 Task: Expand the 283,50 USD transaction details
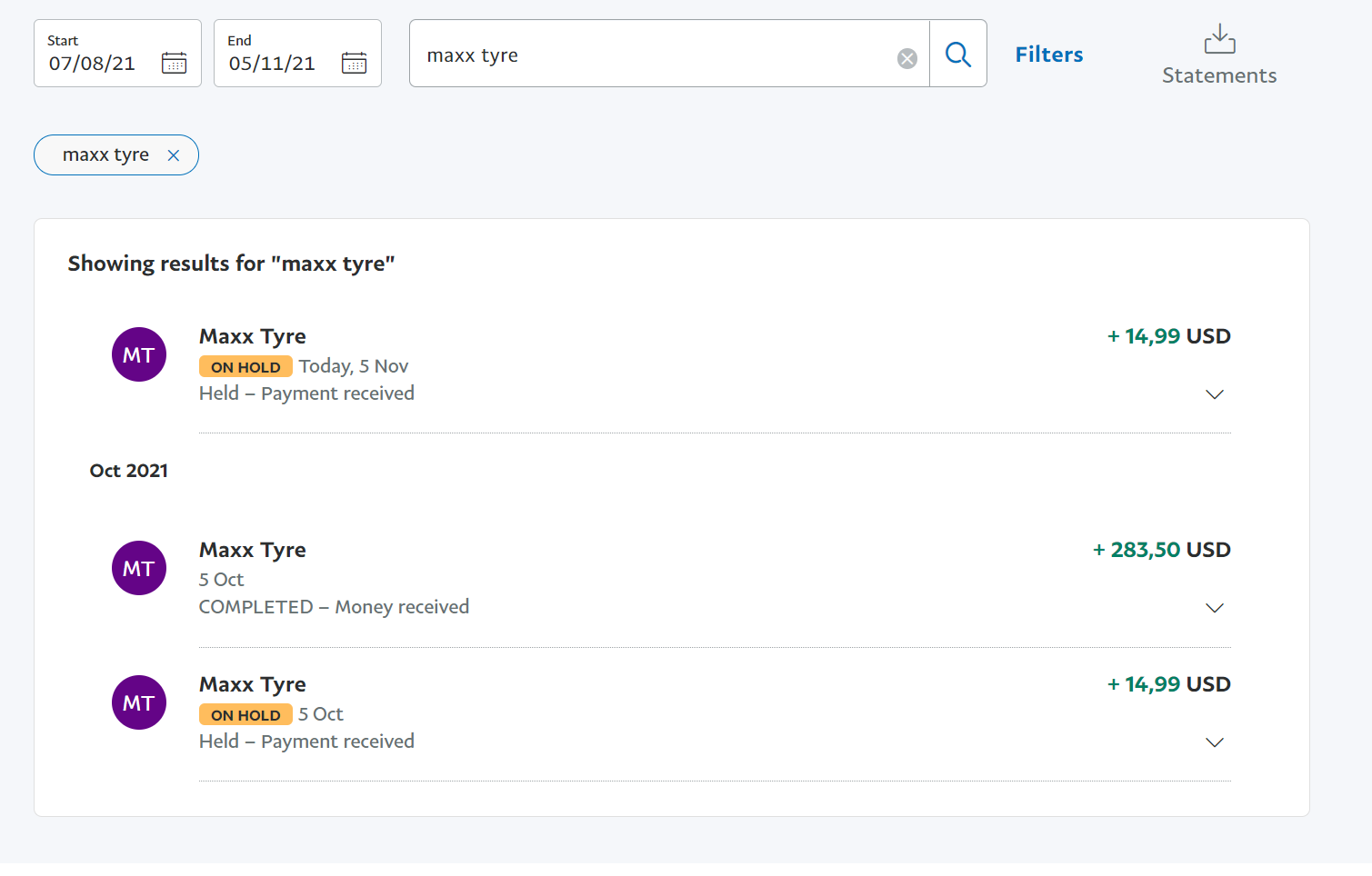[x=1214, y=608]
